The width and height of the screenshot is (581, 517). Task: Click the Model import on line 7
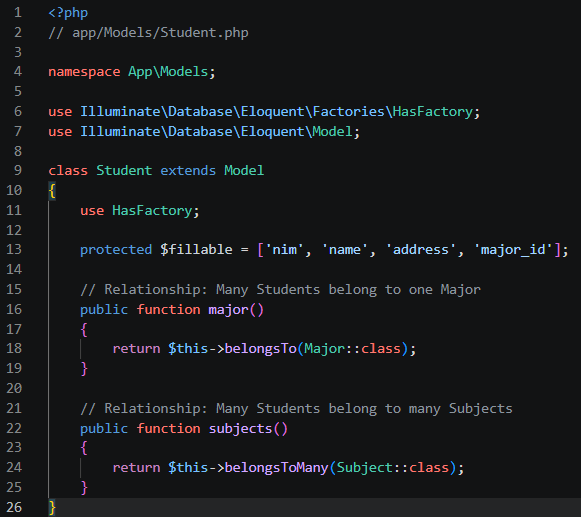[x=332, y=132]
